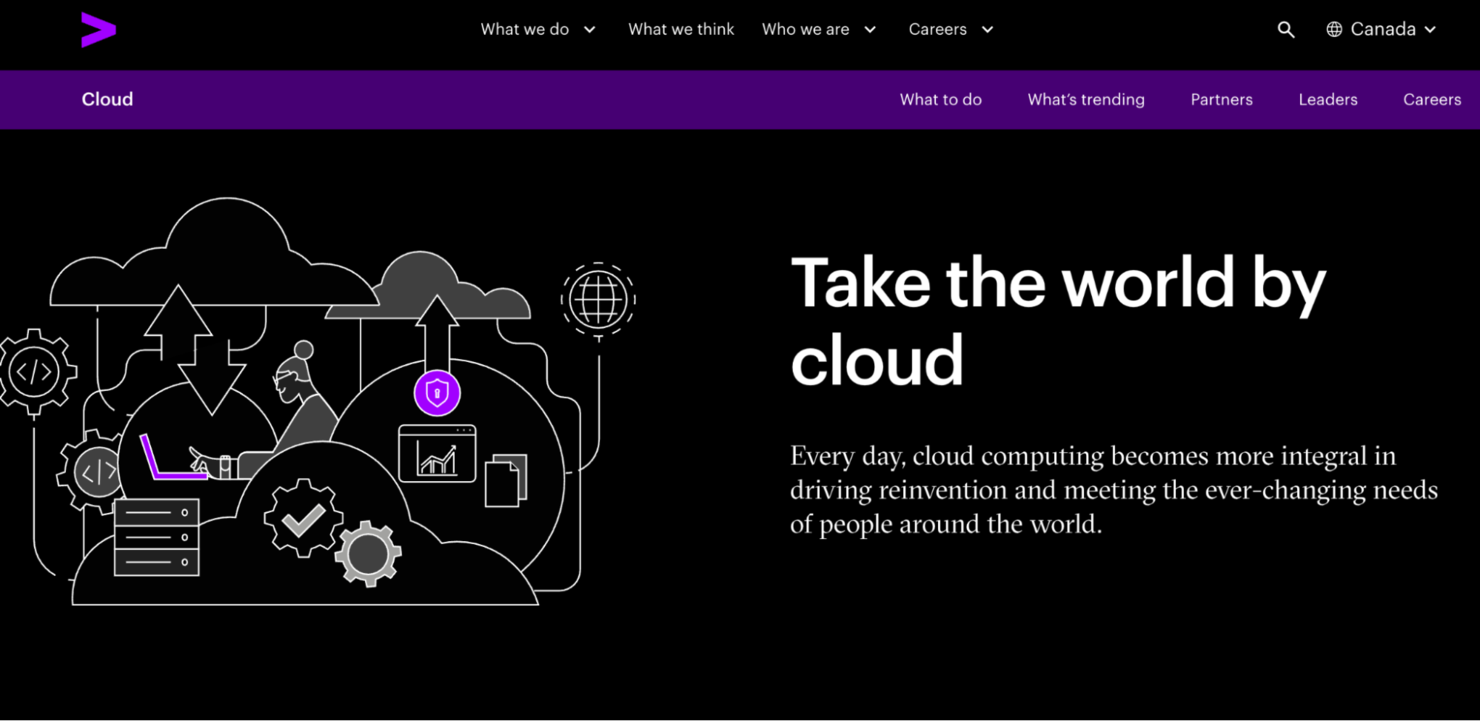The width and height of the screenshot is (1480, 721).
Task: Expand the What we do dropdown
Action: 537,29
